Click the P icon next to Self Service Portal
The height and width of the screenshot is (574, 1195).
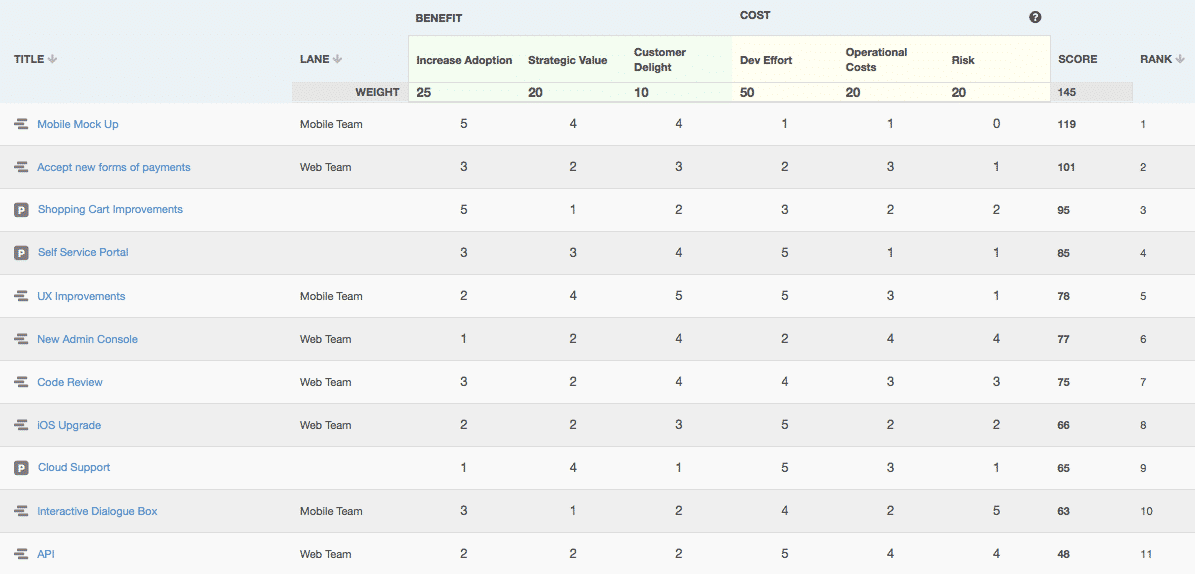21,252
